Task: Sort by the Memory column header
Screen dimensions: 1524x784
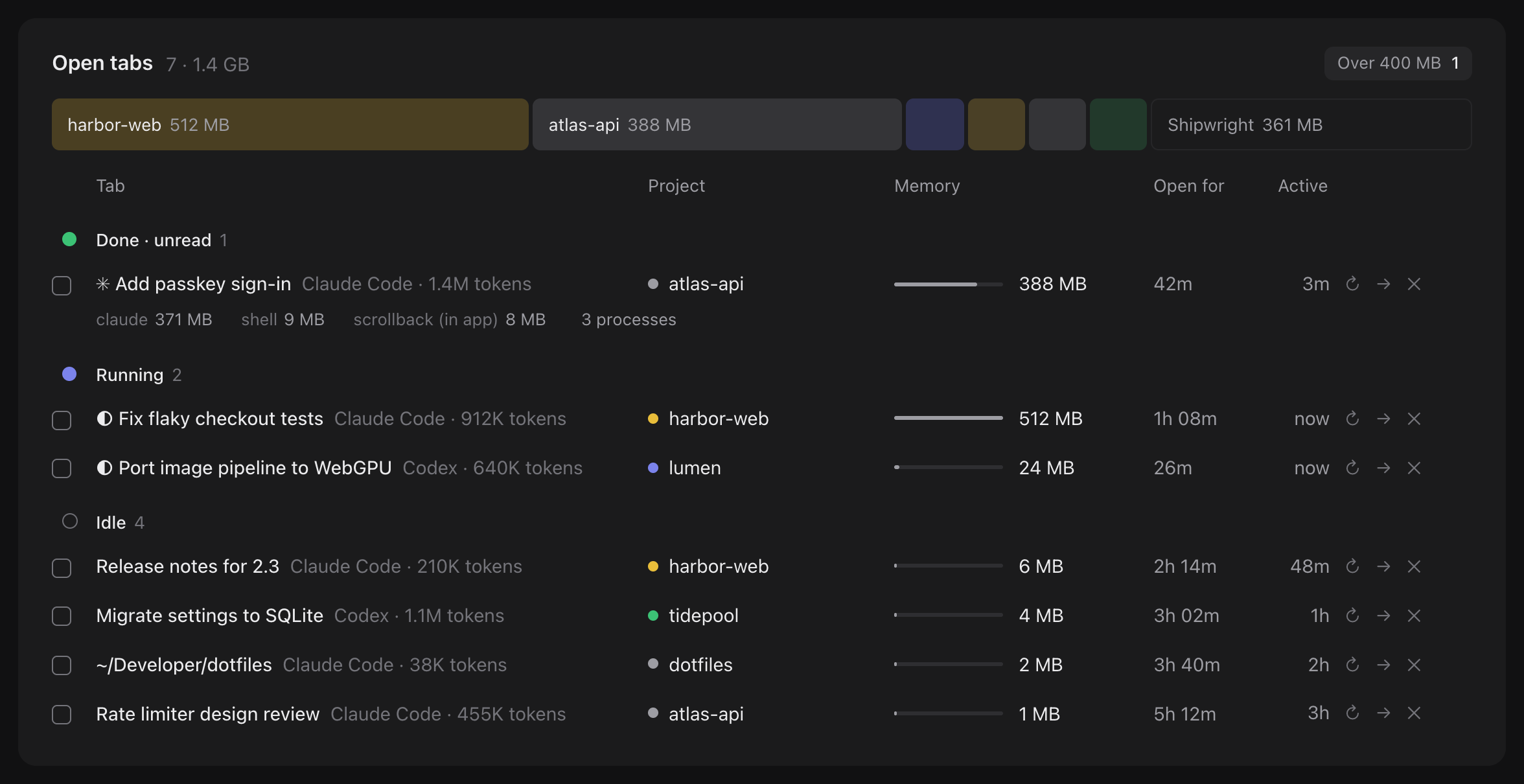Action: coord(927,186)
